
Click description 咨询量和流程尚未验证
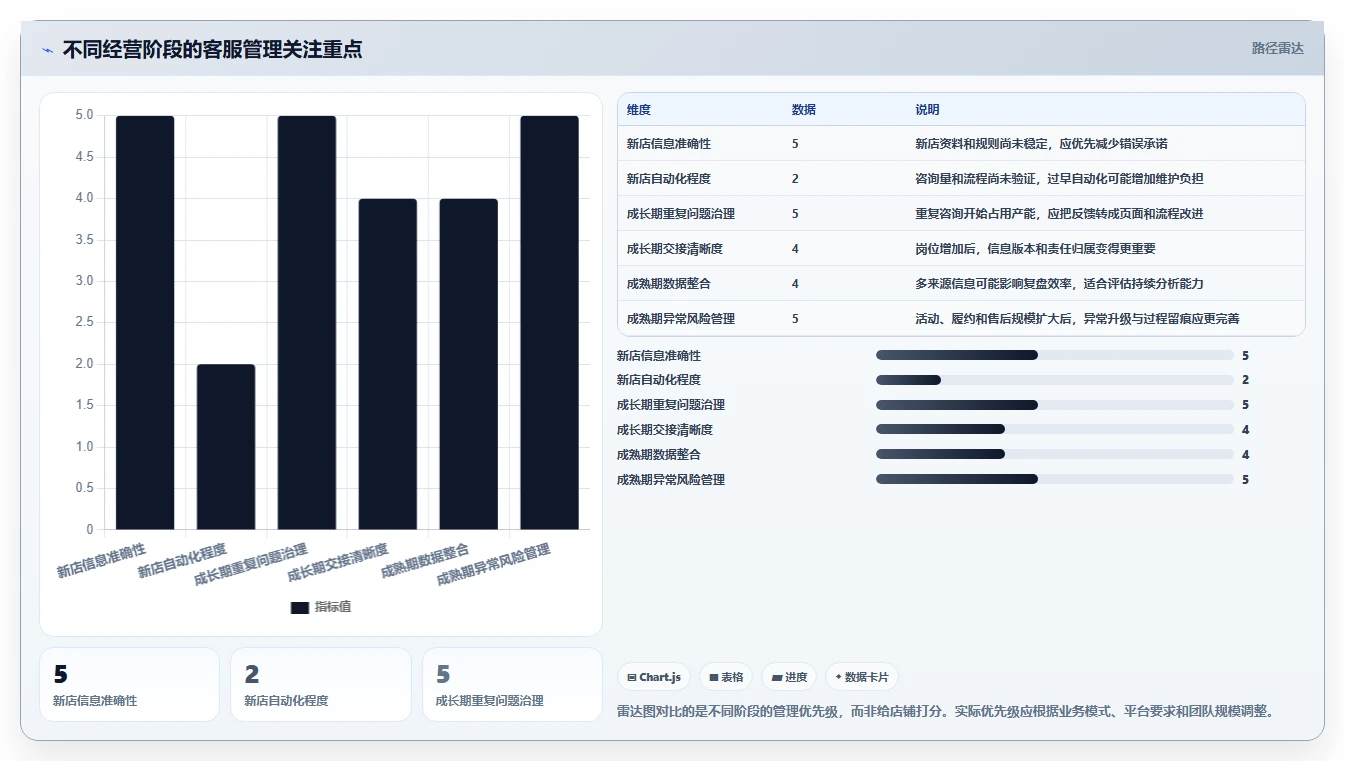pyautogui.click(x=1059, y=179)
